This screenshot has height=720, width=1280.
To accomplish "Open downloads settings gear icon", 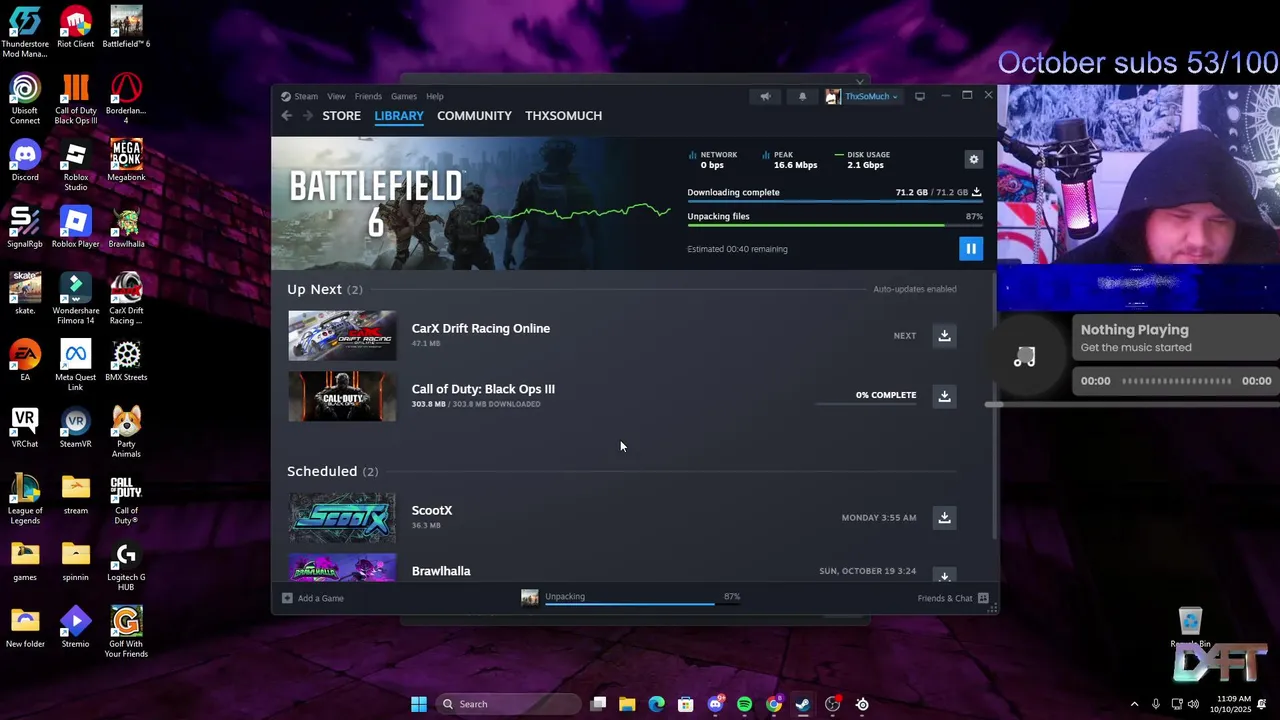I will pos(974,160).
